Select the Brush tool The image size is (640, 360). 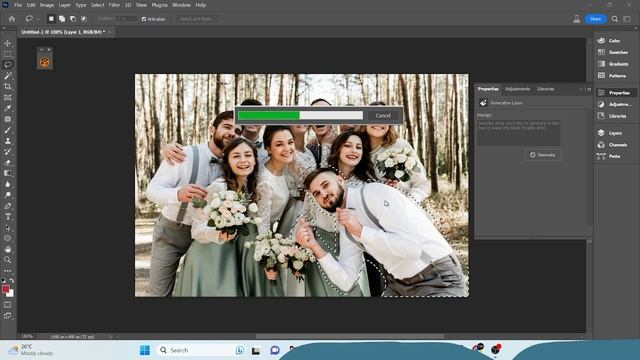pos(8,130)
